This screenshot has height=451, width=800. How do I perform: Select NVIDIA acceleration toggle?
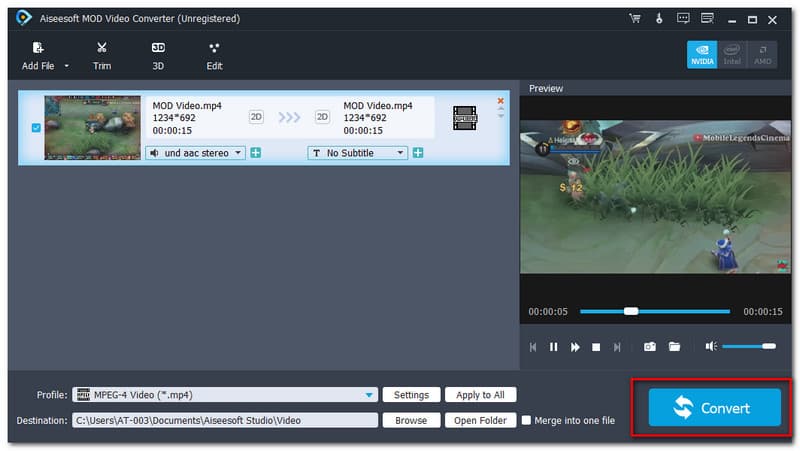click(701, 55)
